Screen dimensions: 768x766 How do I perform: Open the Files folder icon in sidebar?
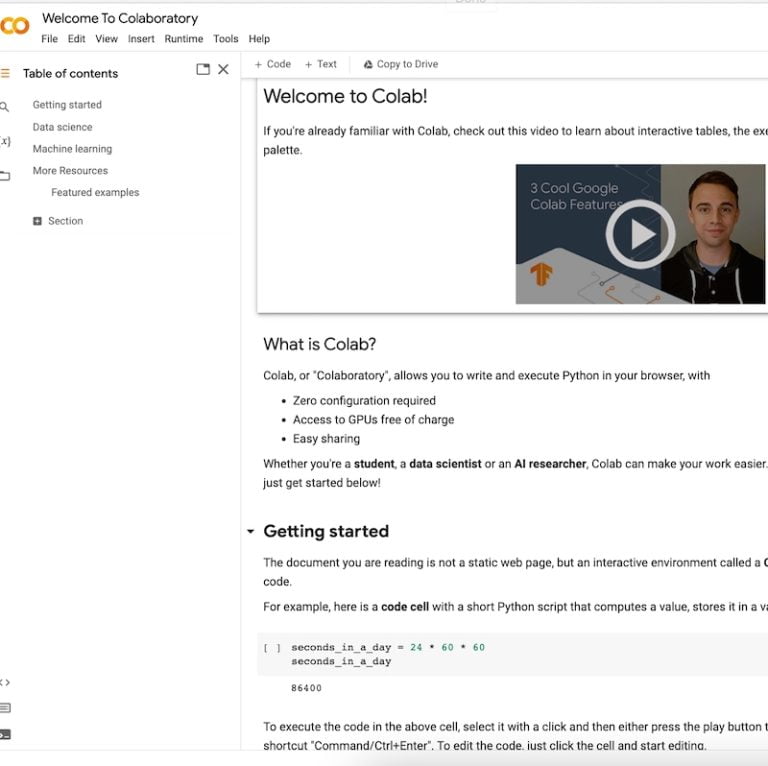pos(5,176)
